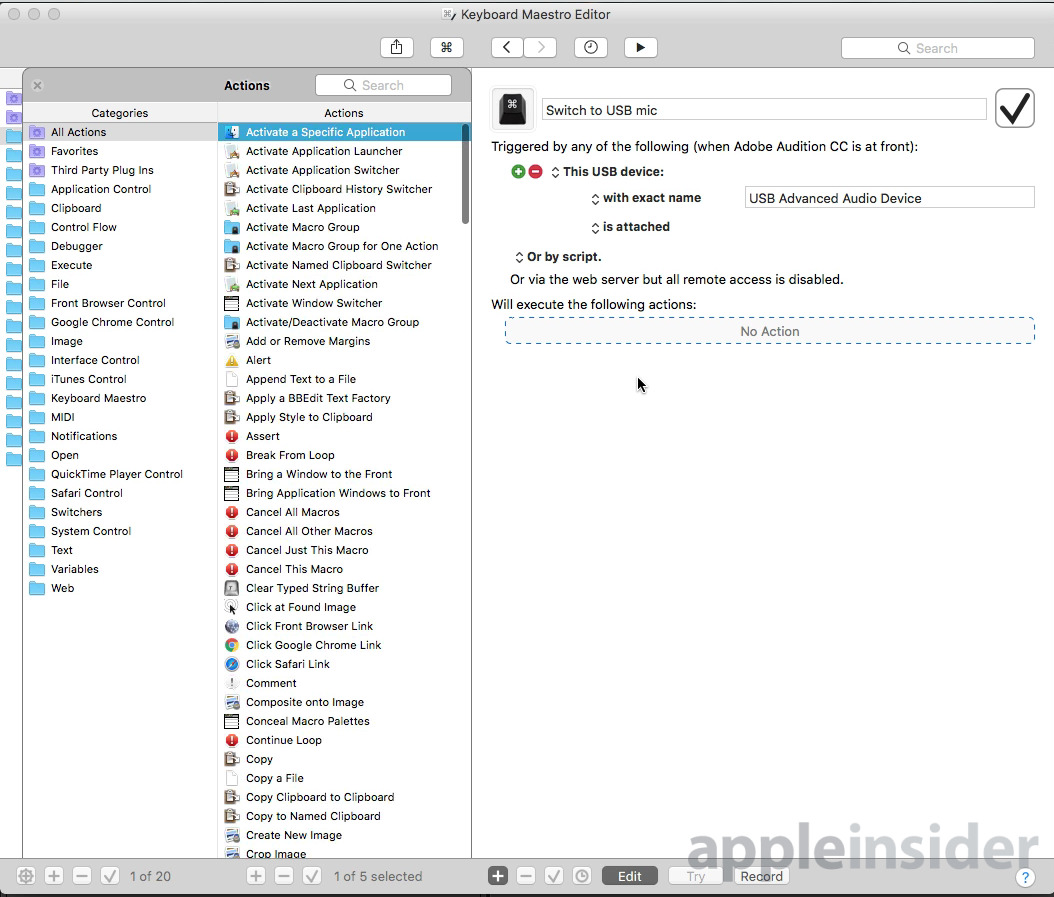The width and height of the screenshot is (1054, 897).
Task: Click the add action plus button at bottom
Action: coord(498,875)
